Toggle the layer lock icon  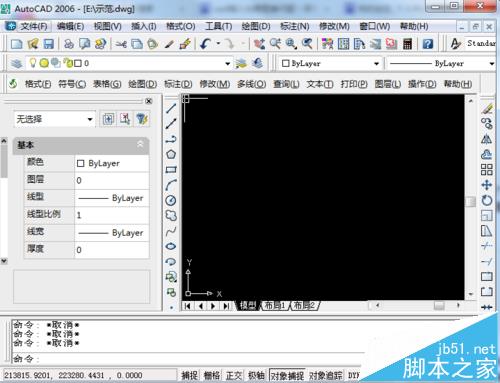(x=68, y=63)
